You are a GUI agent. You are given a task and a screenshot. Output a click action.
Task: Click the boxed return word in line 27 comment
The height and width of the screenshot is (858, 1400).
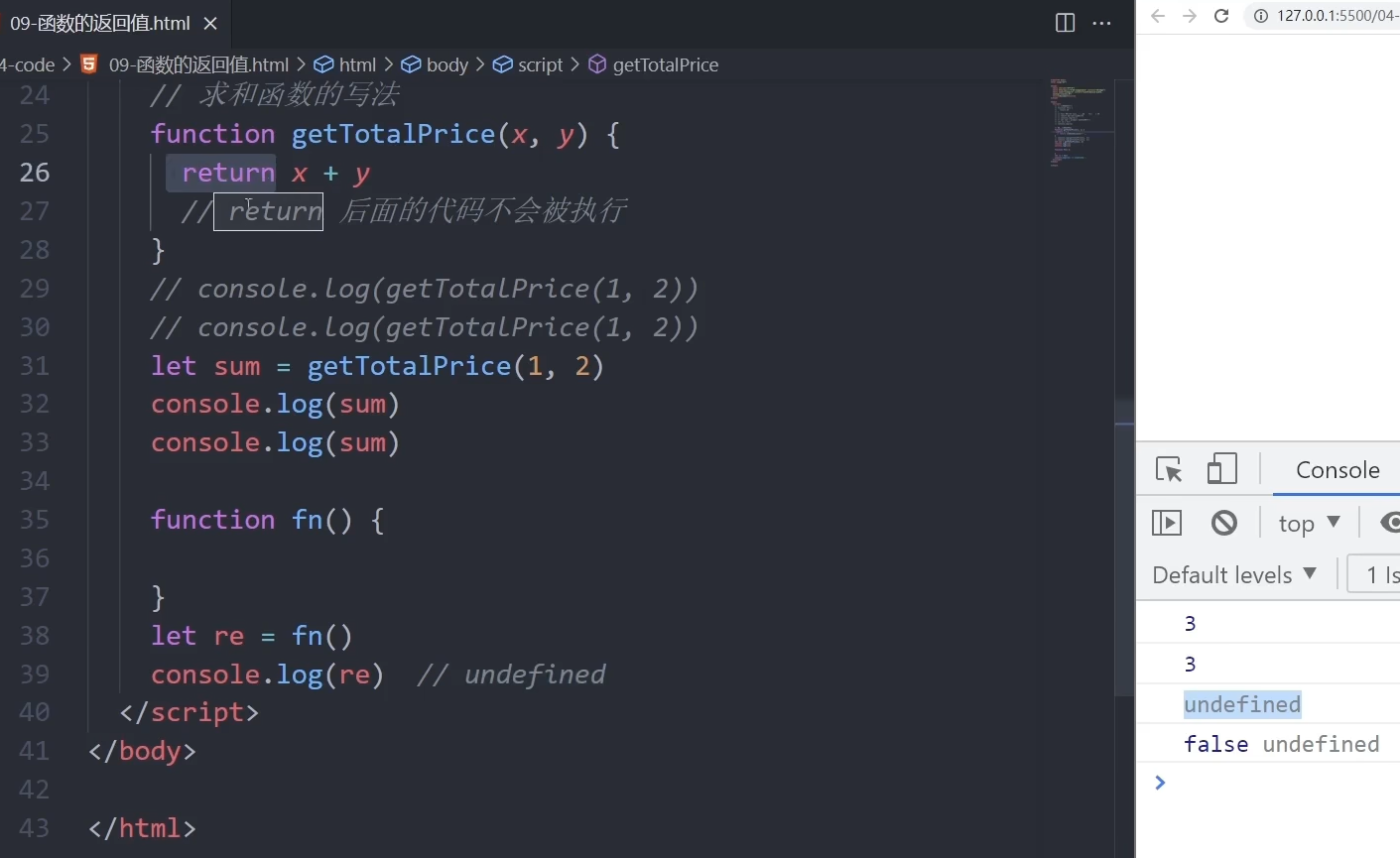click(269, 211)
